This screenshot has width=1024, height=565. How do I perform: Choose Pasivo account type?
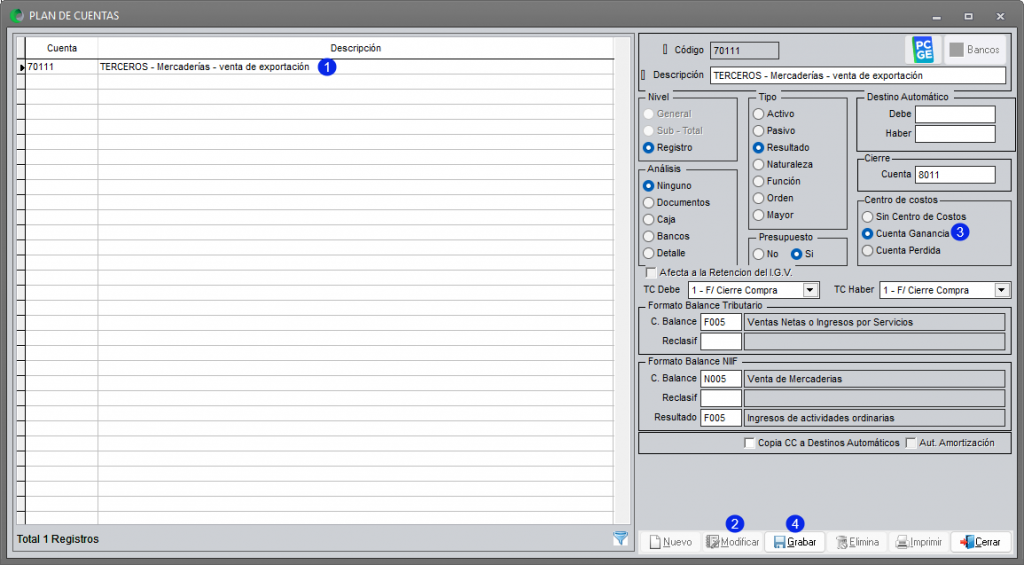click(758, 131)
